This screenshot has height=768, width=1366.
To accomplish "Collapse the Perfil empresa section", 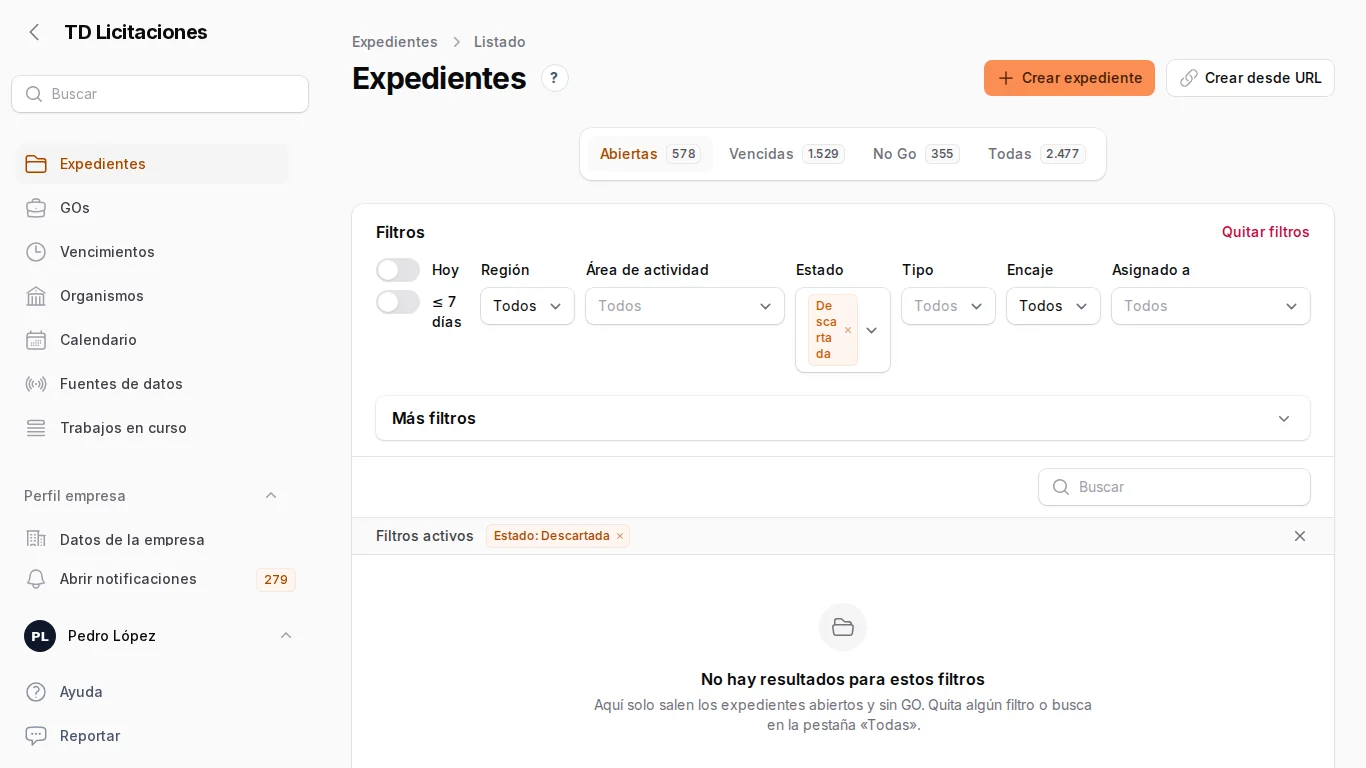I will coord(271,496).
